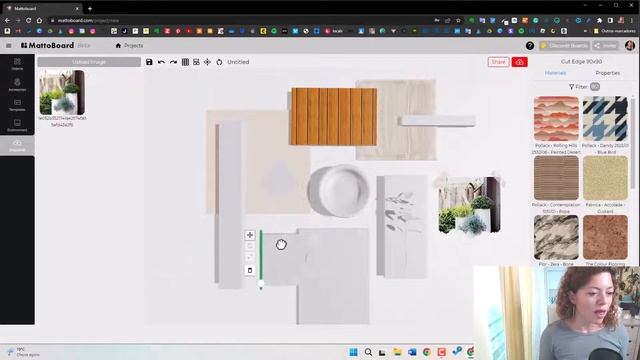The width and height of the screenshot is (640, 360).
Task: Delete the selected object with trash icon
Action: coord(250,270)
